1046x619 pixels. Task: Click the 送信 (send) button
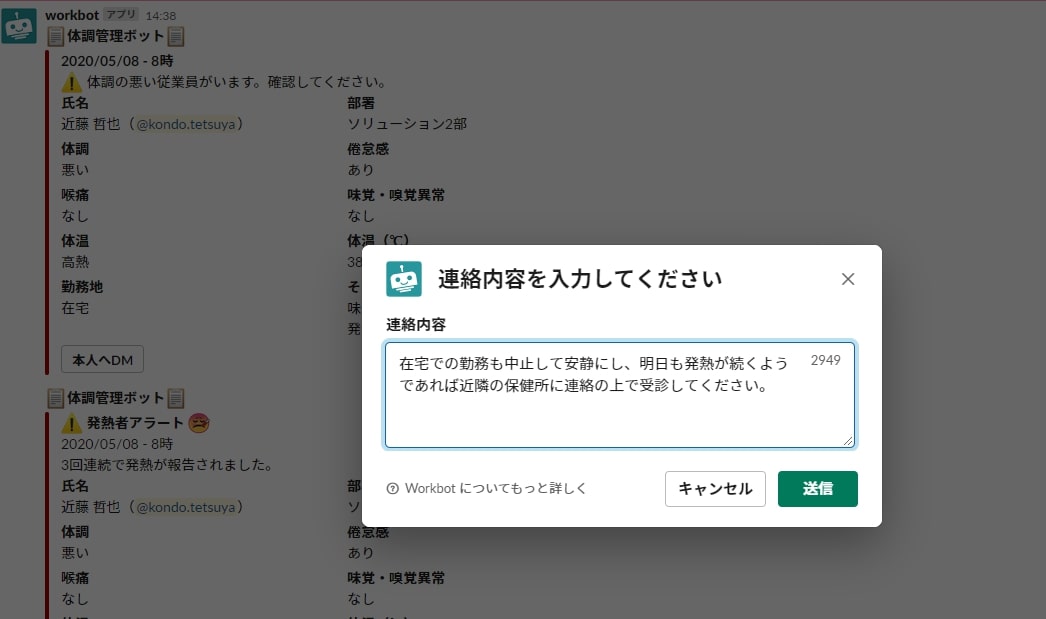point(817,489)
